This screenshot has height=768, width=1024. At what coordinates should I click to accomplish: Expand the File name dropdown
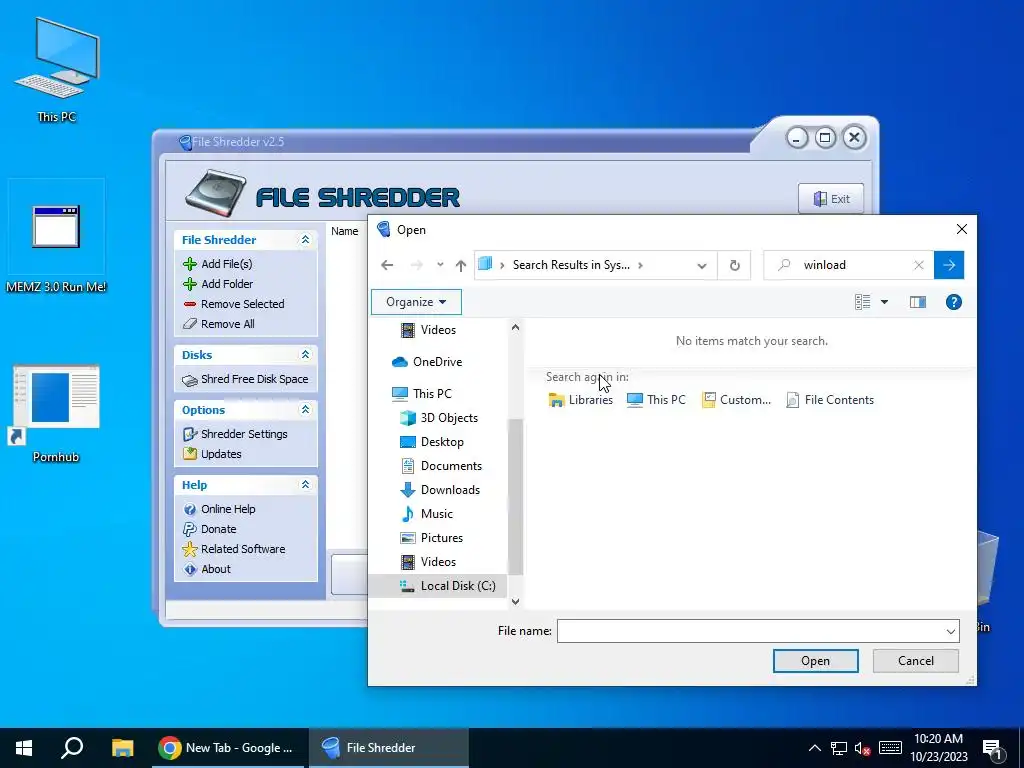coord(950,632)
